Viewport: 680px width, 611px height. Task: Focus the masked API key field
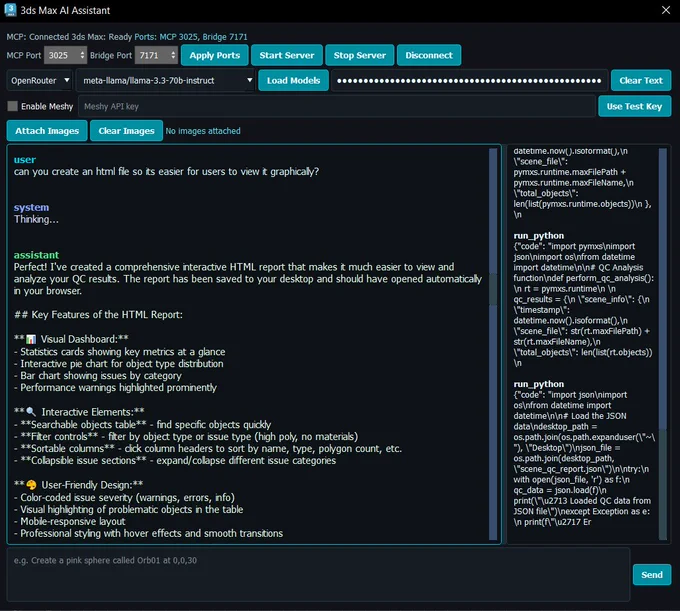(469, 81)
